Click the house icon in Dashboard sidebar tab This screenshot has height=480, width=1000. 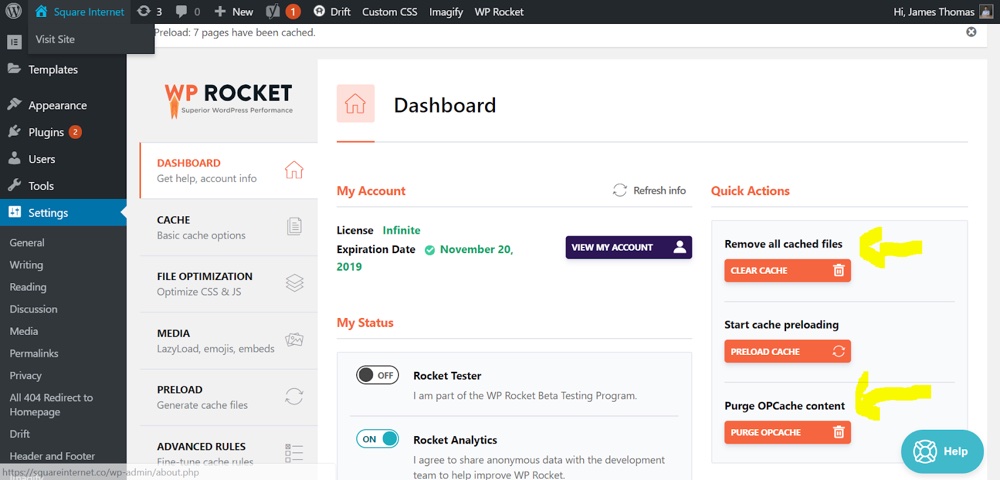point(294,170)
